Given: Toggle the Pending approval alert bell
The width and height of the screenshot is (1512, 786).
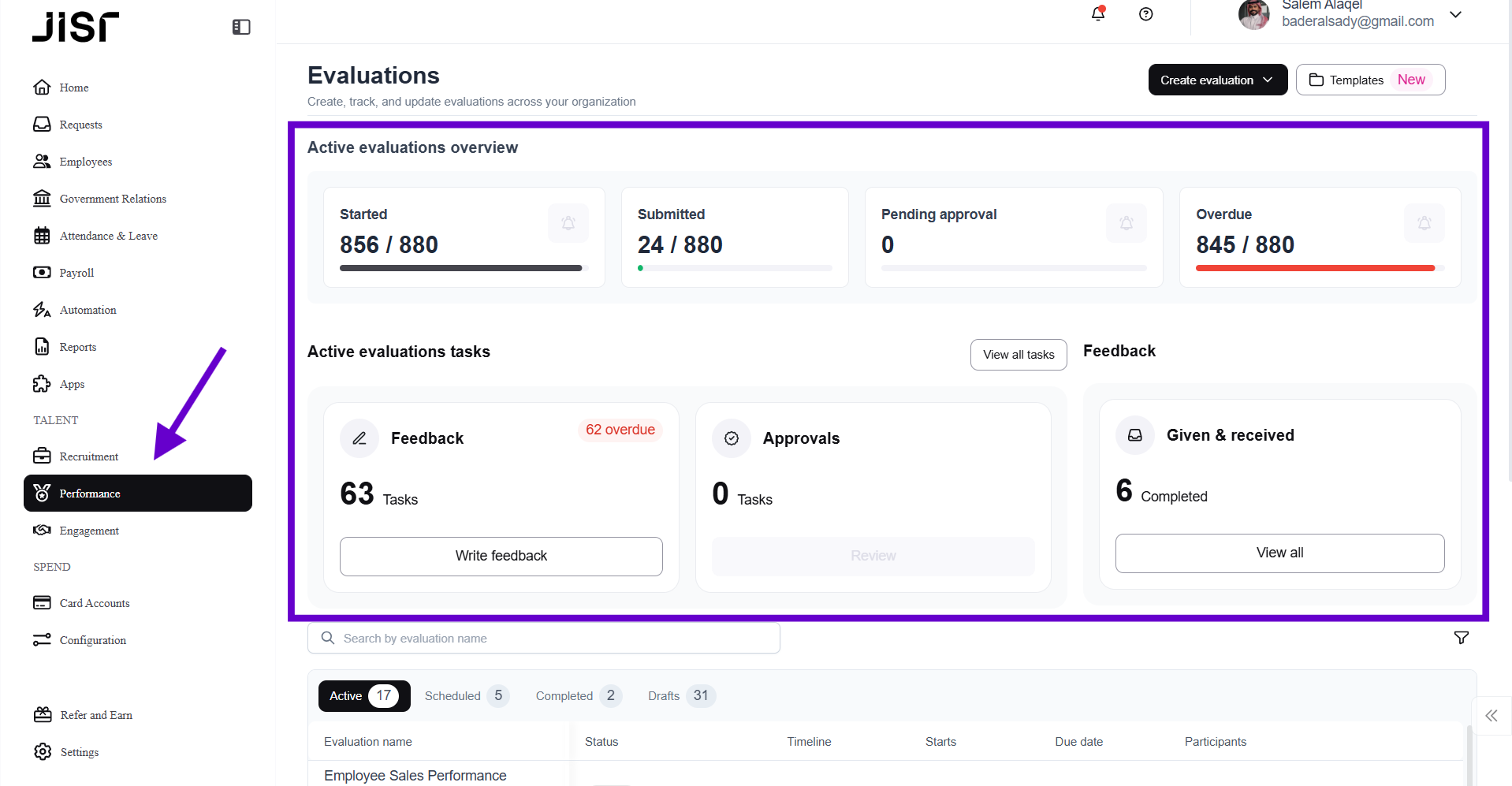Looking at the screenshot, I should [x=1125, y=223].
